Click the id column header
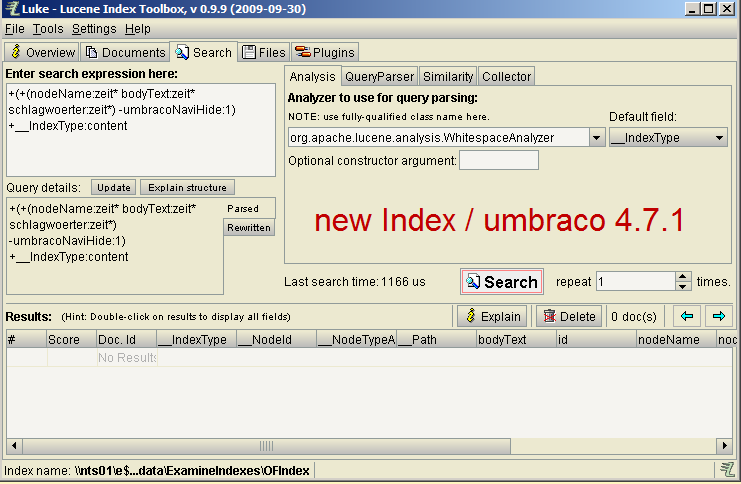Image resolution: width=741 pixels, height=484 pixels. click(x=596, y=339)
